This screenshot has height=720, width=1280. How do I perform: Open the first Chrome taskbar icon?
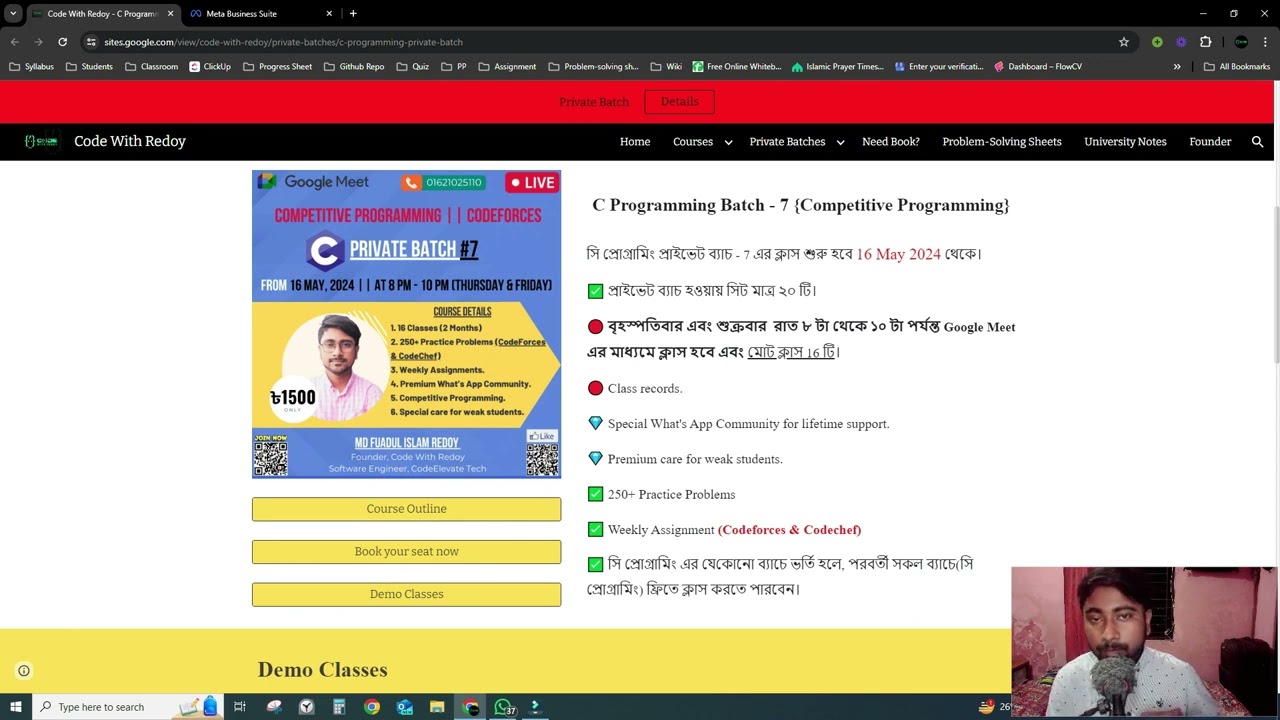click(x=372, y=707)
